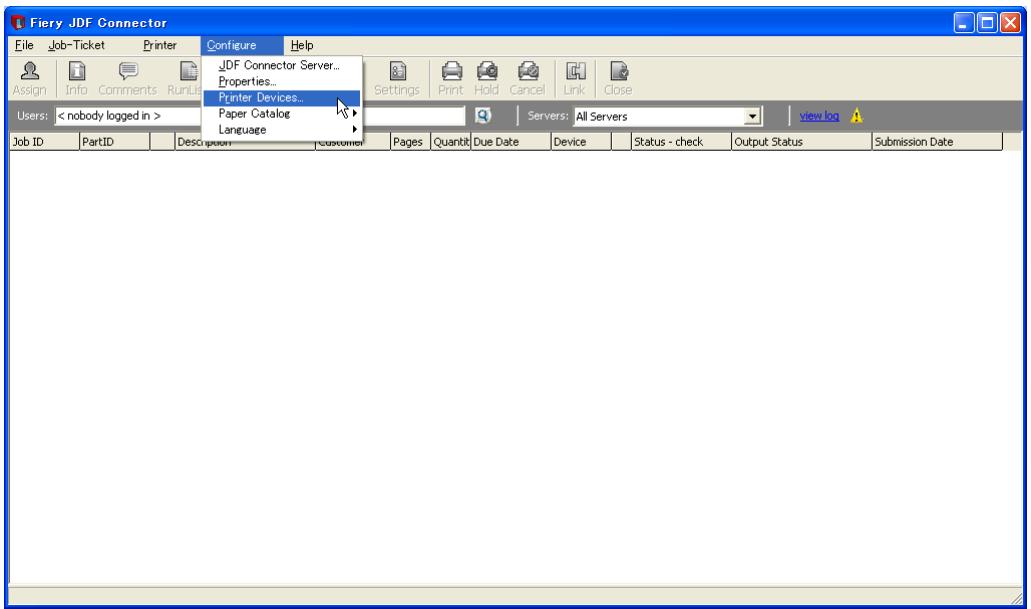Sort by Due Date column header

tap(510, 142)
